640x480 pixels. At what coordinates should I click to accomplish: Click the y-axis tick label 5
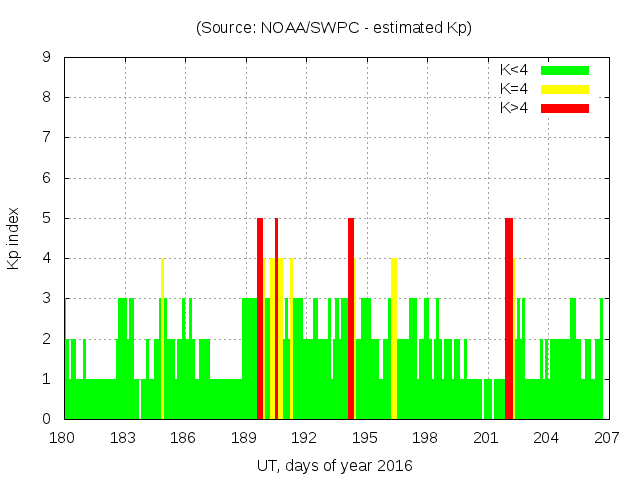(x=47, y=218)
